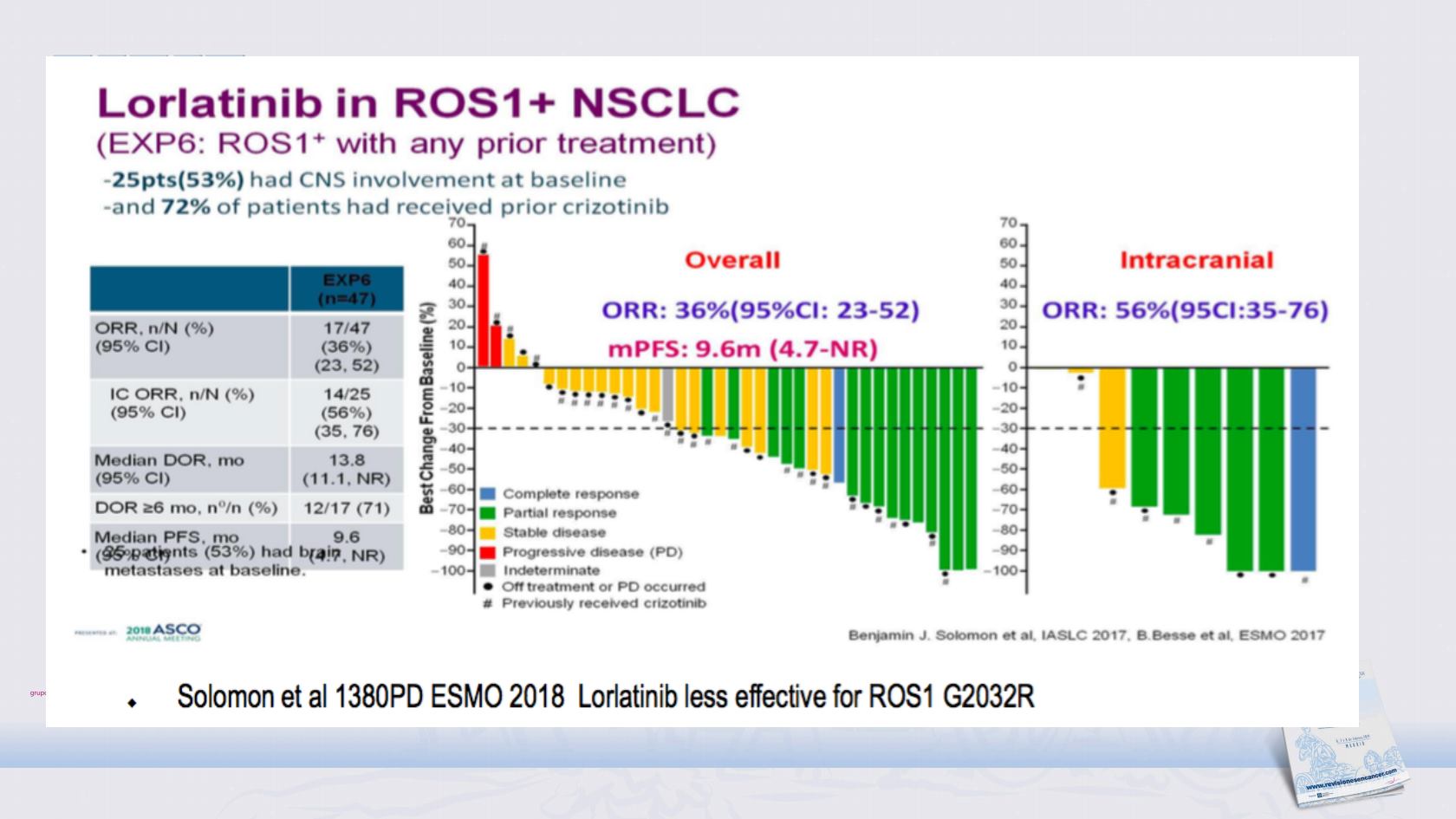Image resolution: width=1456 pixels, height=819 pixels.
Task: Click the blue 'Complete response' legend swatch
Action: [x=487, y=493]
